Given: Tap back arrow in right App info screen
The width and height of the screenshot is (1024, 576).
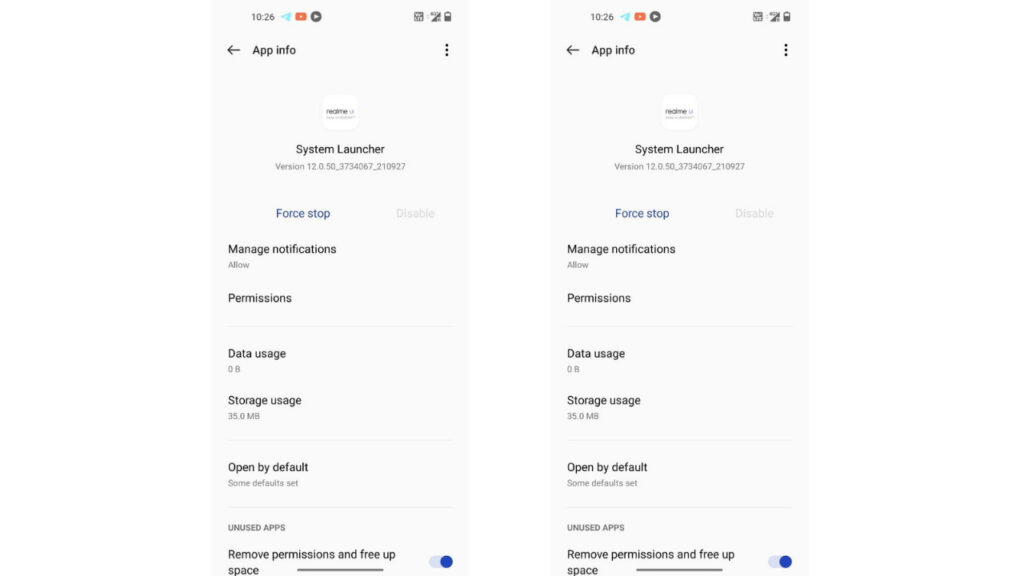Looking at the screenshot, I should pos(573,50).
